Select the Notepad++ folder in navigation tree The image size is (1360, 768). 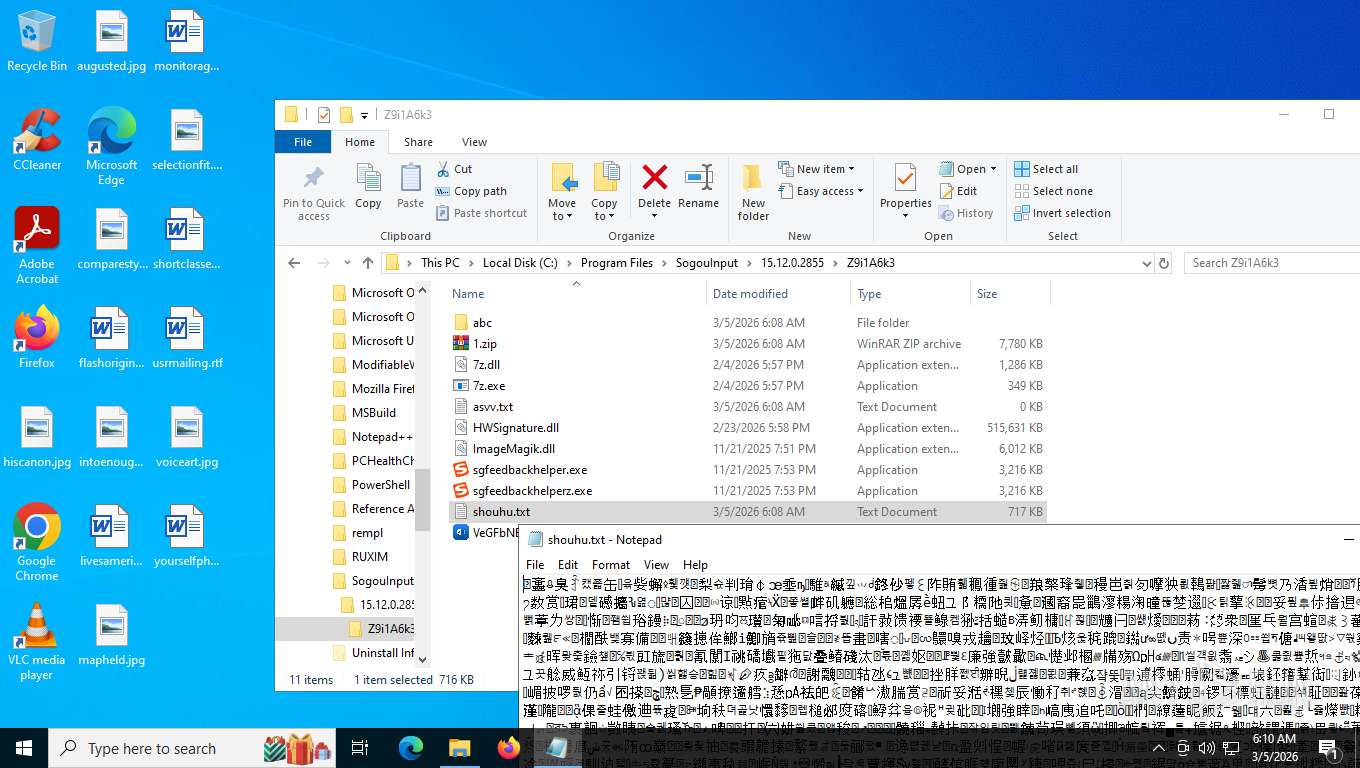coord(372,437)
